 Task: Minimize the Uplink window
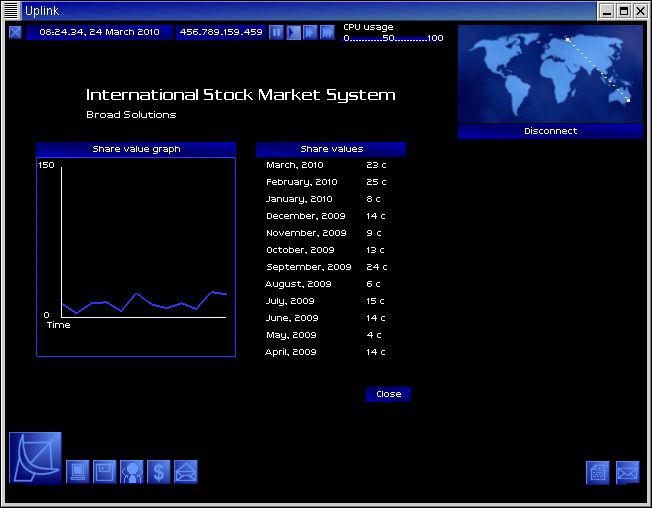click(x=607, y=11)
